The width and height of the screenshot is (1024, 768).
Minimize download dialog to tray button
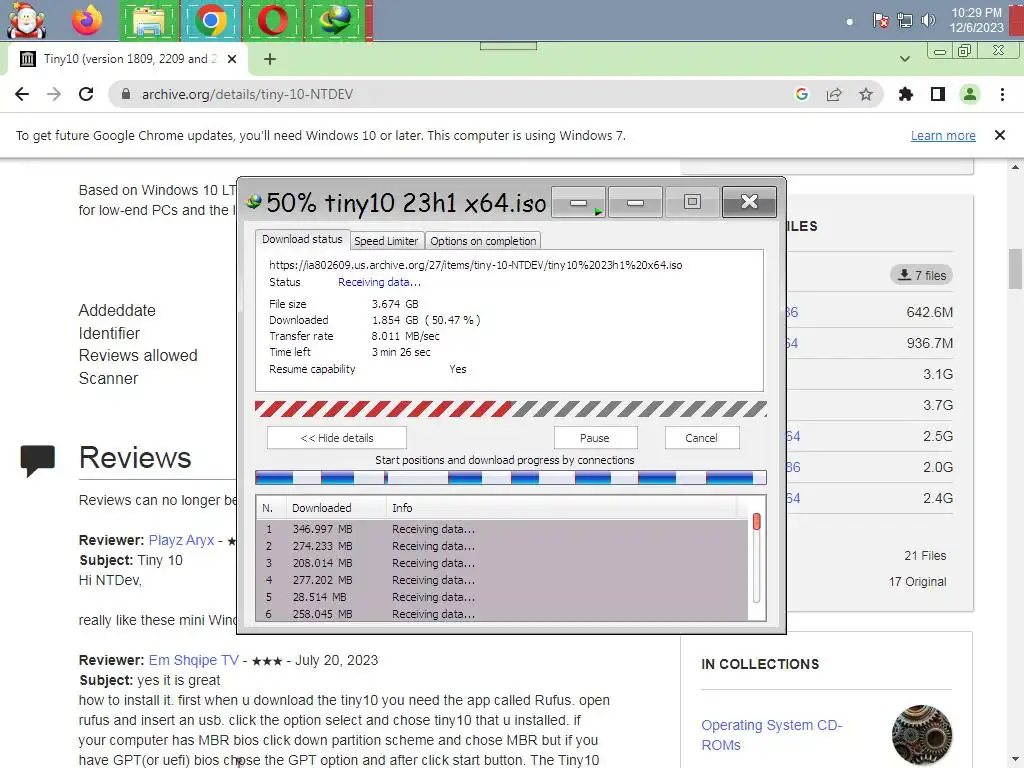tap(579, 202)
